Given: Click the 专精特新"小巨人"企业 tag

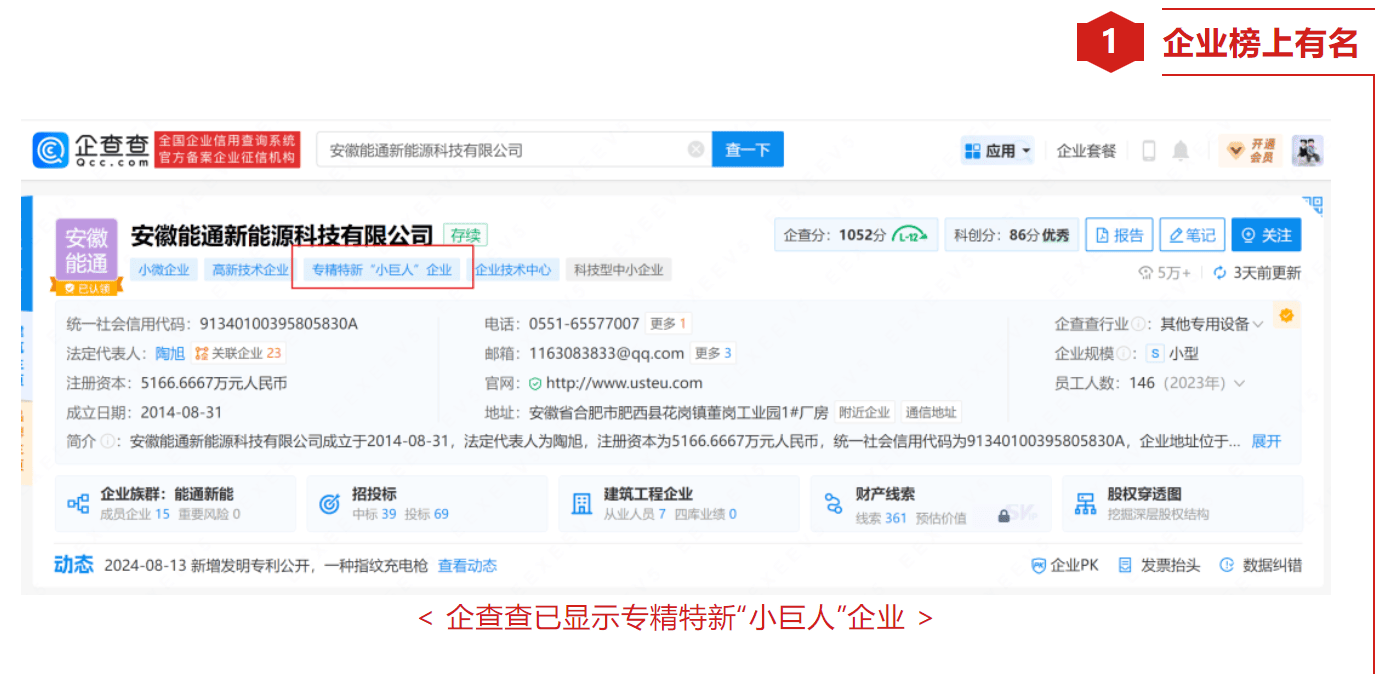Looking at the screenshot, I should (382, 270).
